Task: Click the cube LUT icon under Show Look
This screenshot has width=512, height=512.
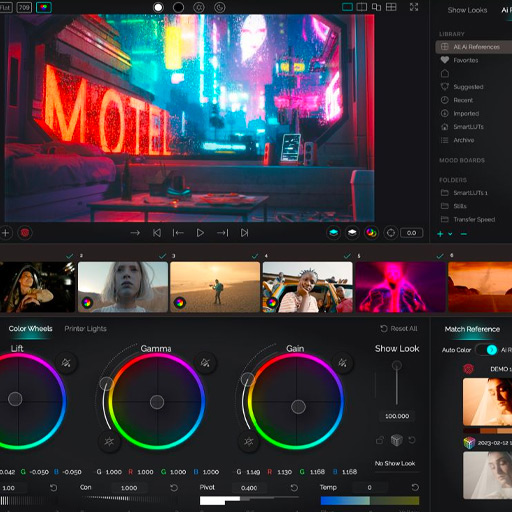Action: point(396,440)
